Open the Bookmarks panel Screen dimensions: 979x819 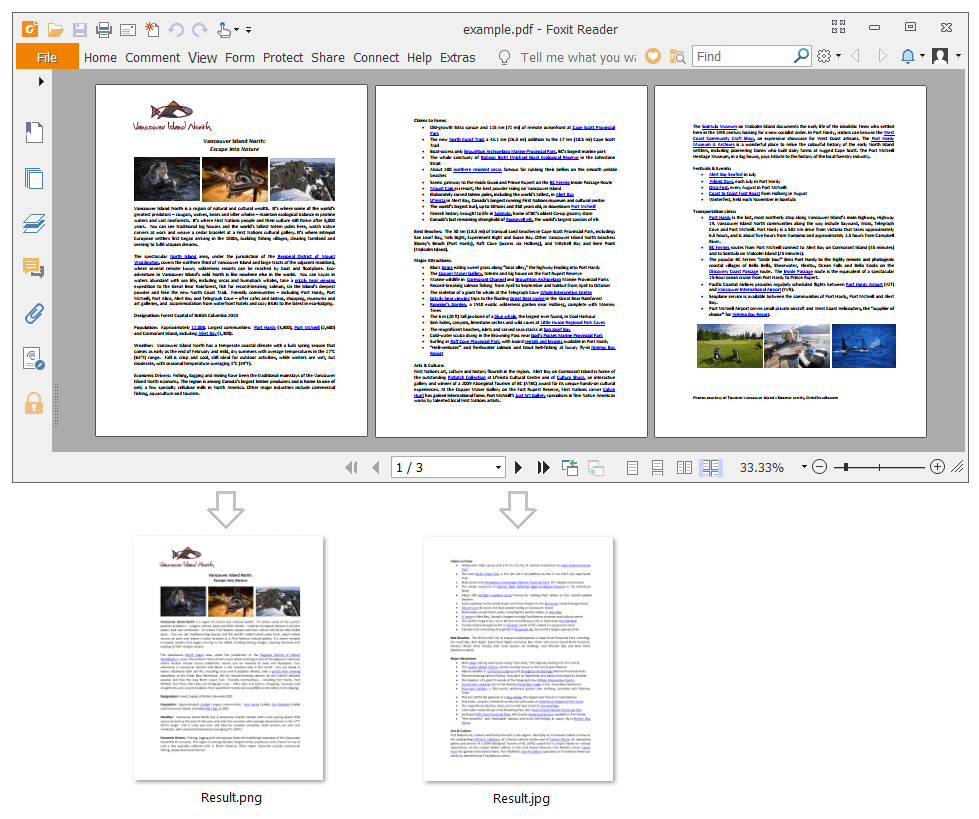click(35, 131)
